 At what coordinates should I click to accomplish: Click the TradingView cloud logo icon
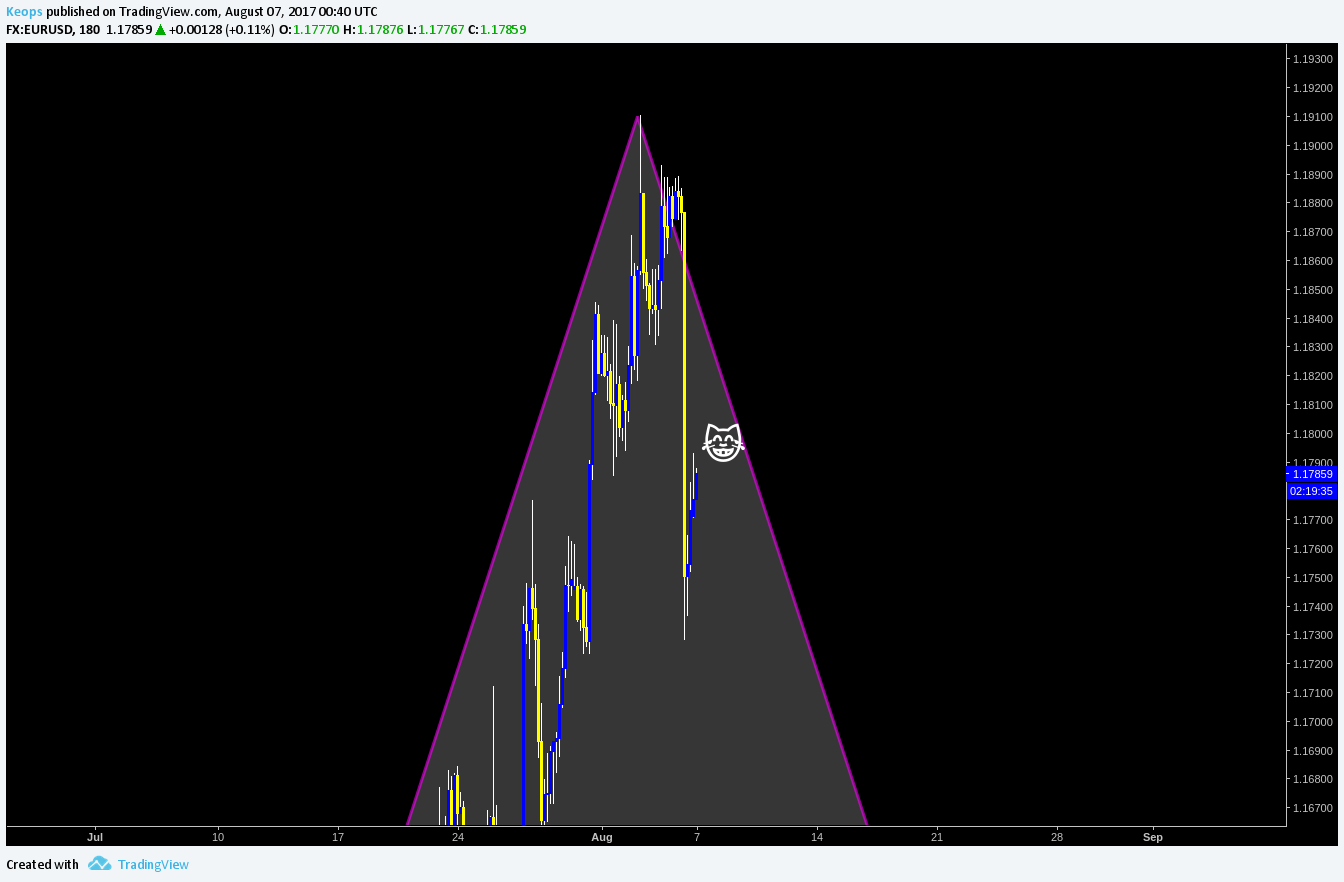[98, 864]
